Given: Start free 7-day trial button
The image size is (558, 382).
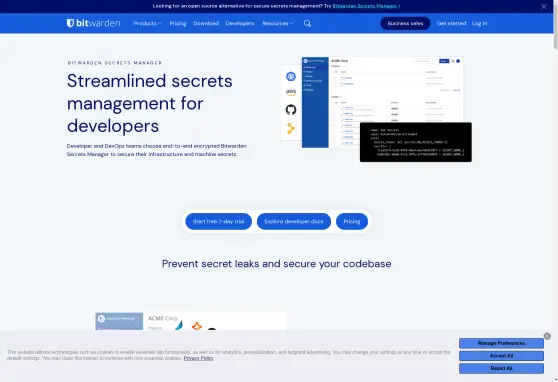Looking at the screenshot, I should pyautogui.click(x=219, y=221).
